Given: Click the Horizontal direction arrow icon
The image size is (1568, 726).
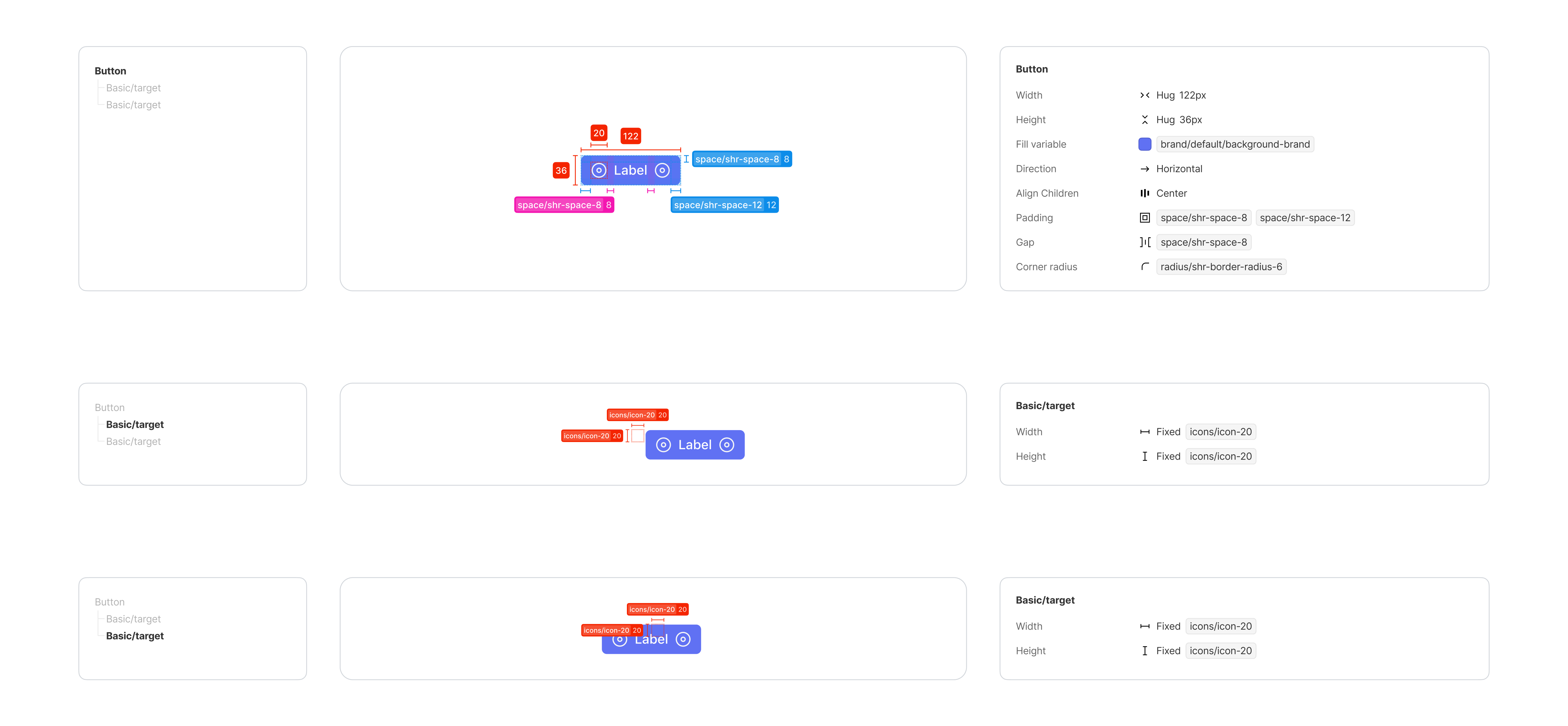Looking at the screenshot, I should coord(1144,169).
